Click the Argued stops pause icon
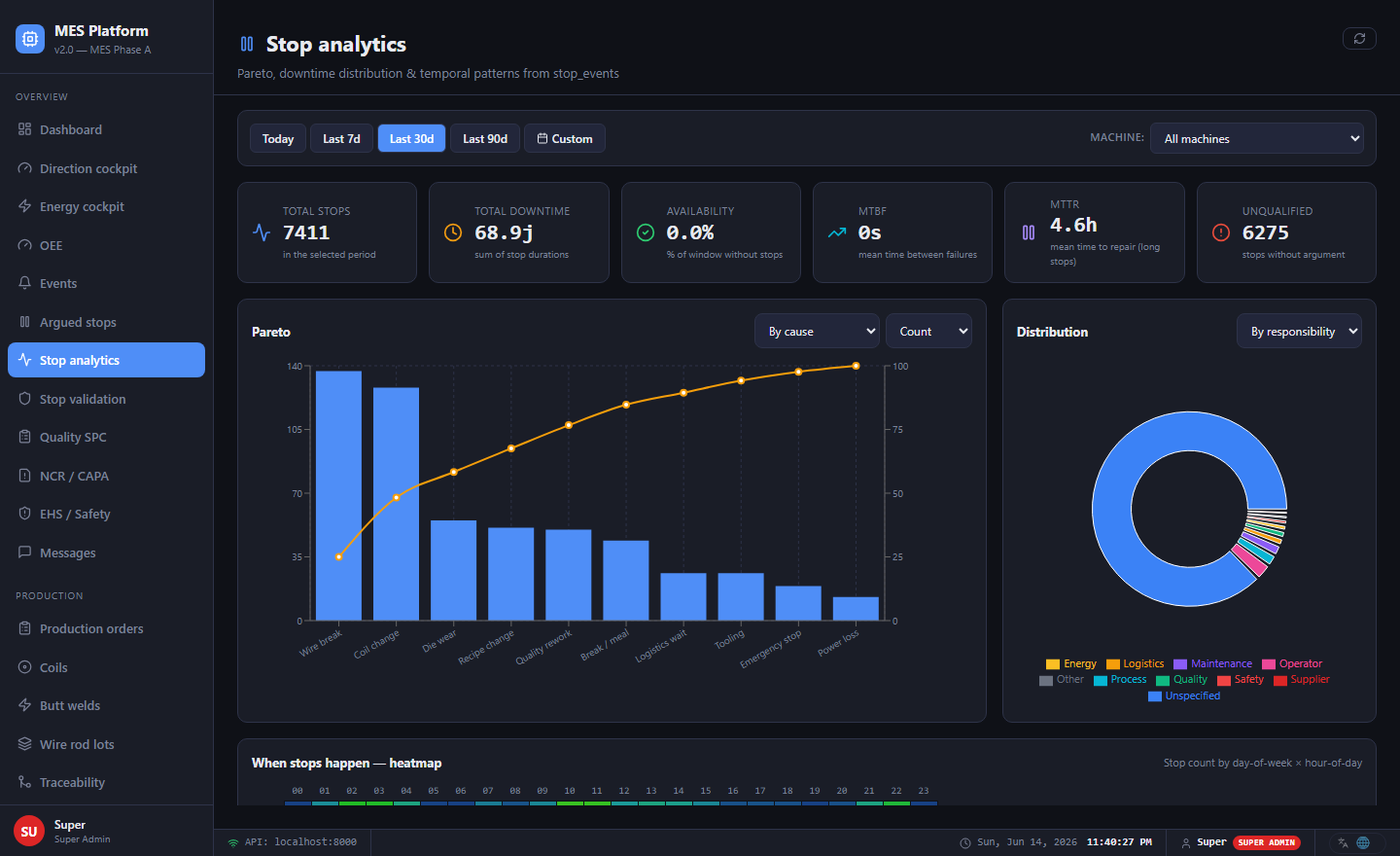 [25, 322]
